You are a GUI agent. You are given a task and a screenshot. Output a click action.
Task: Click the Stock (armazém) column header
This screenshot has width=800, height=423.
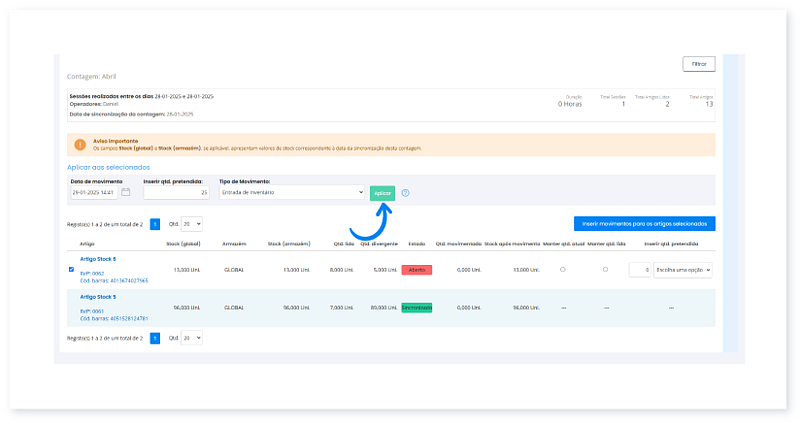[289, 244]
